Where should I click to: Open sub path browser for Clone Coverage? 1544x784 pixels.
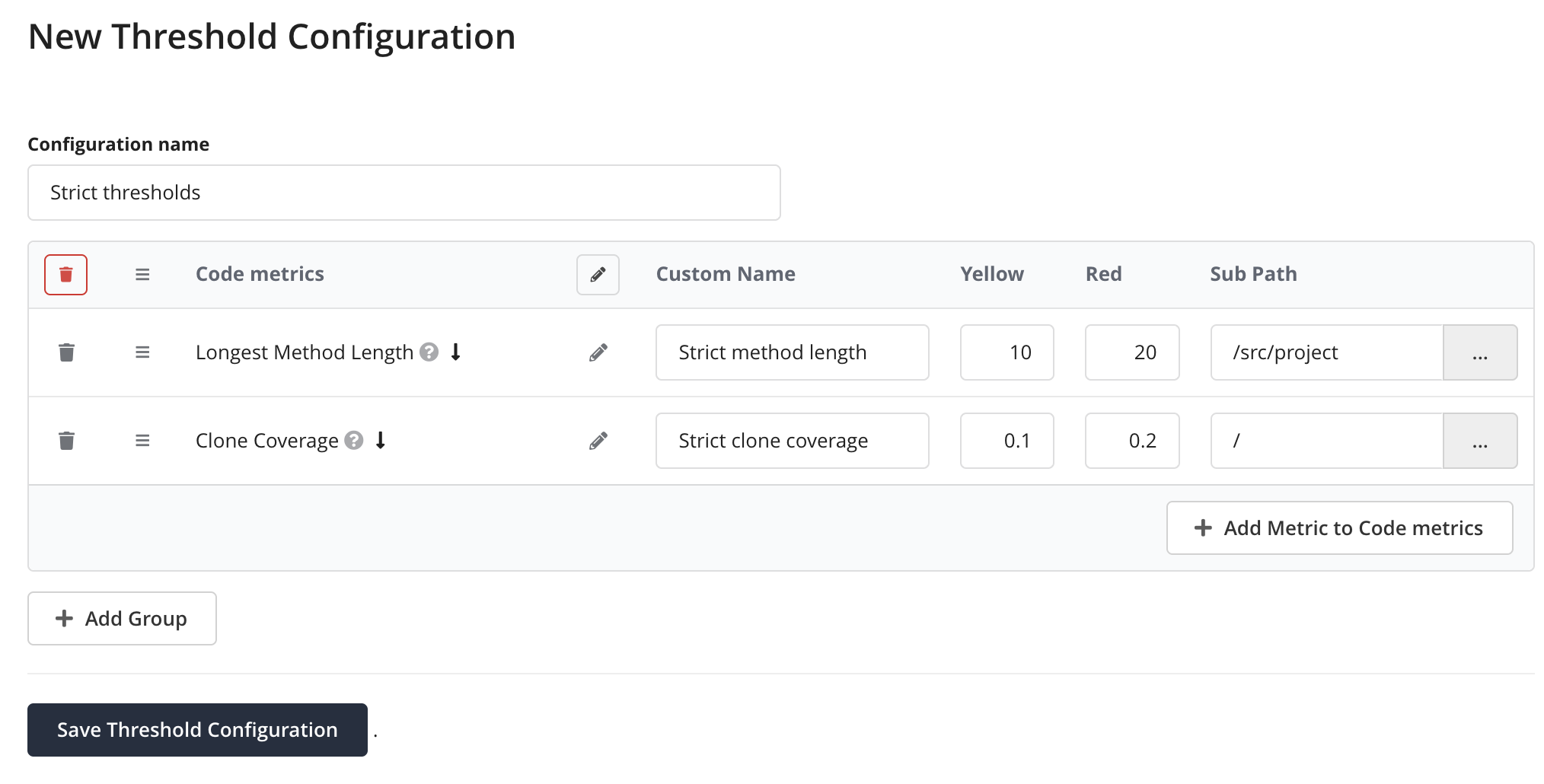[x=1479, y=441]
